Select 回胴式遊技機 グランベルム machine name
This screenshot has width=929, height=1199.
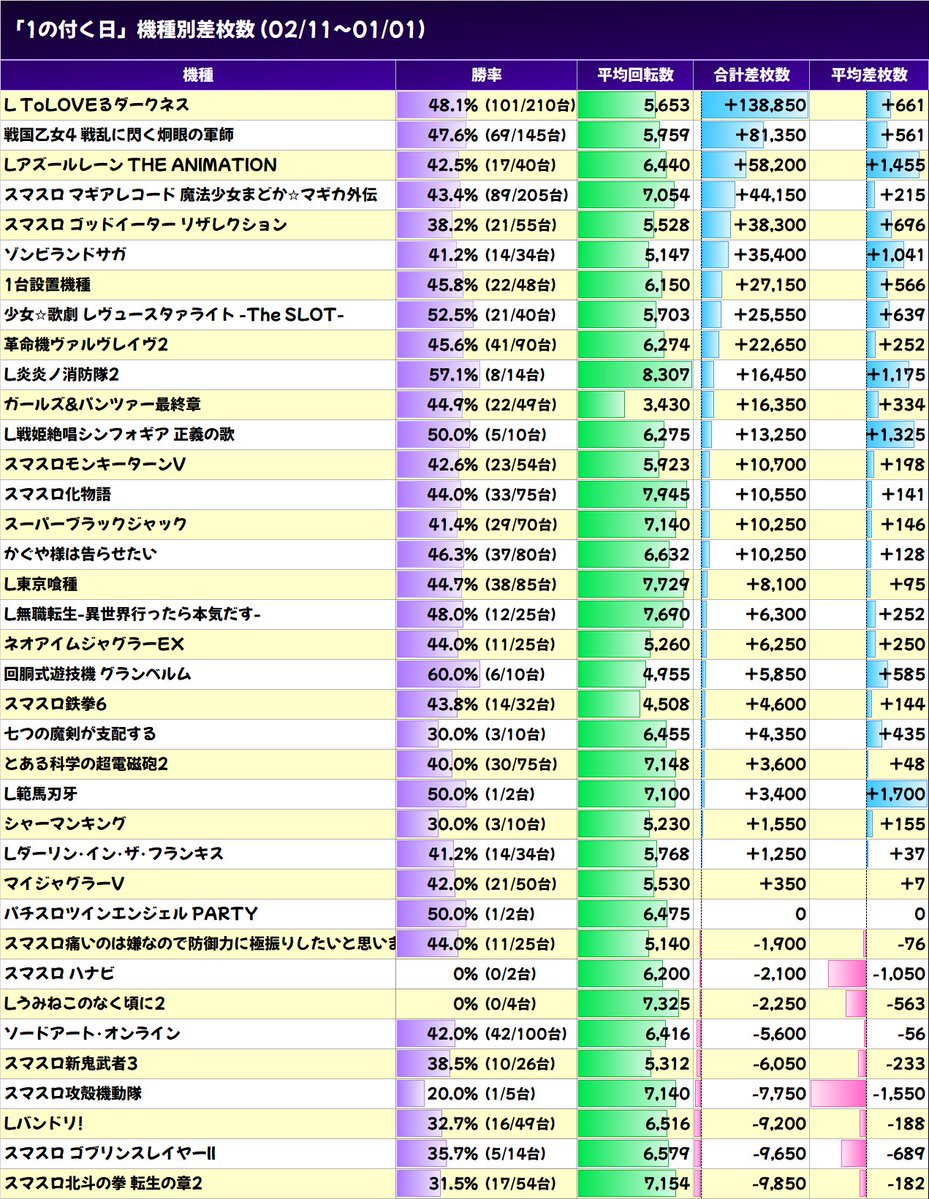[x=97, y=674]
